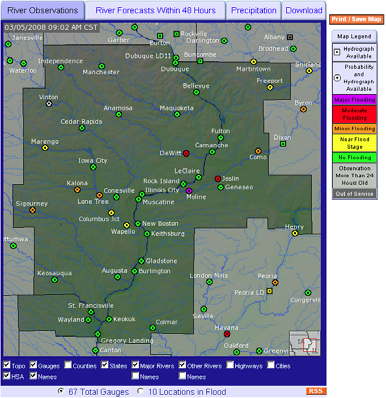The width and height of the screenshot is (386, 398).
Task: Click the Minor Flooding legend swatch
Action: click(x=355, y=129)
